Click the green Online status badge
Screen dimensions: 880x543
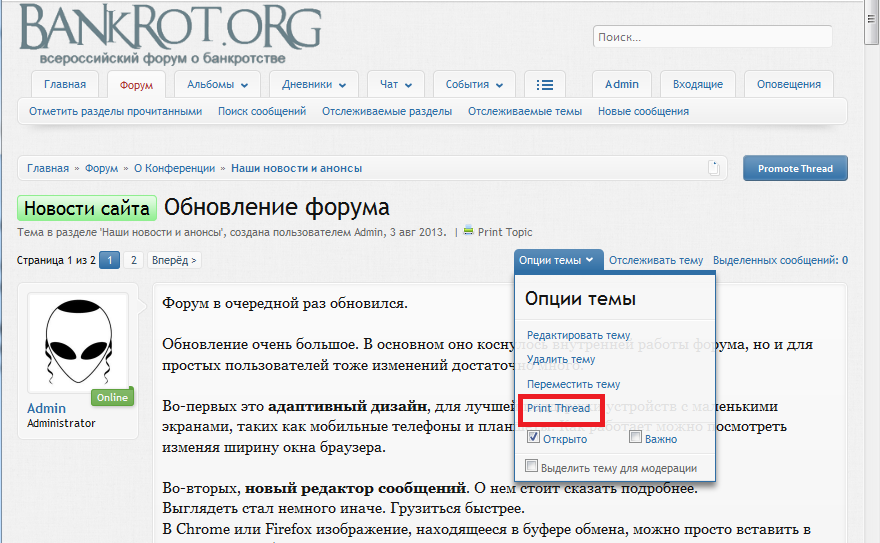112,397
